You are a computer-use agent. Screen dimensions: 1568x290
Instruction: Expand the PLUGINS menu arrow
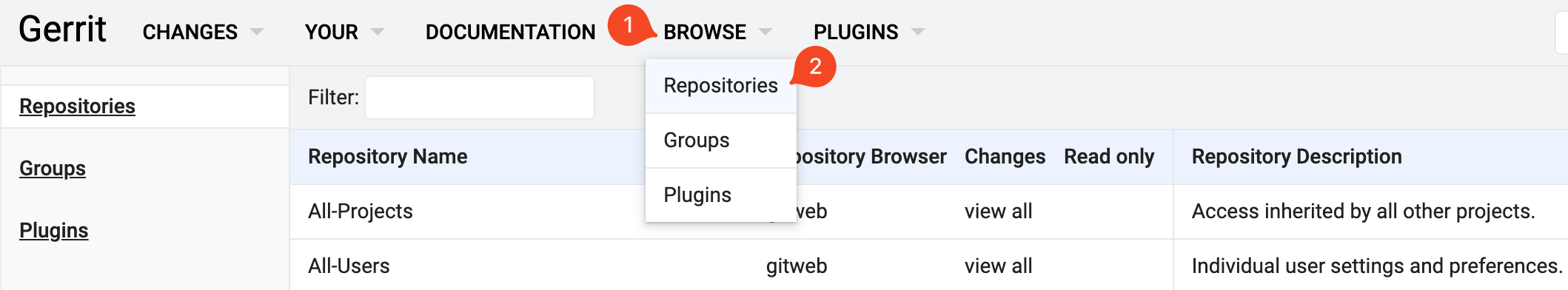click(918, 32)
